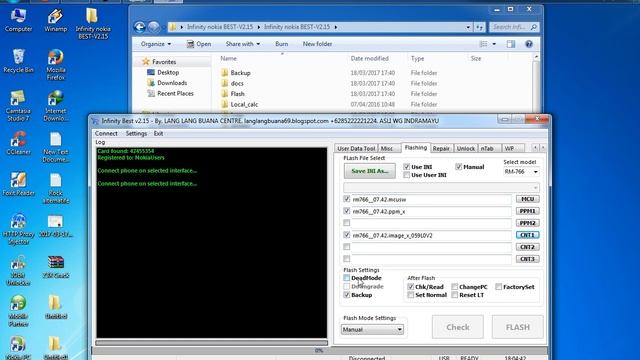Click the Explorer help question-mark icon

tap(529, 44)
